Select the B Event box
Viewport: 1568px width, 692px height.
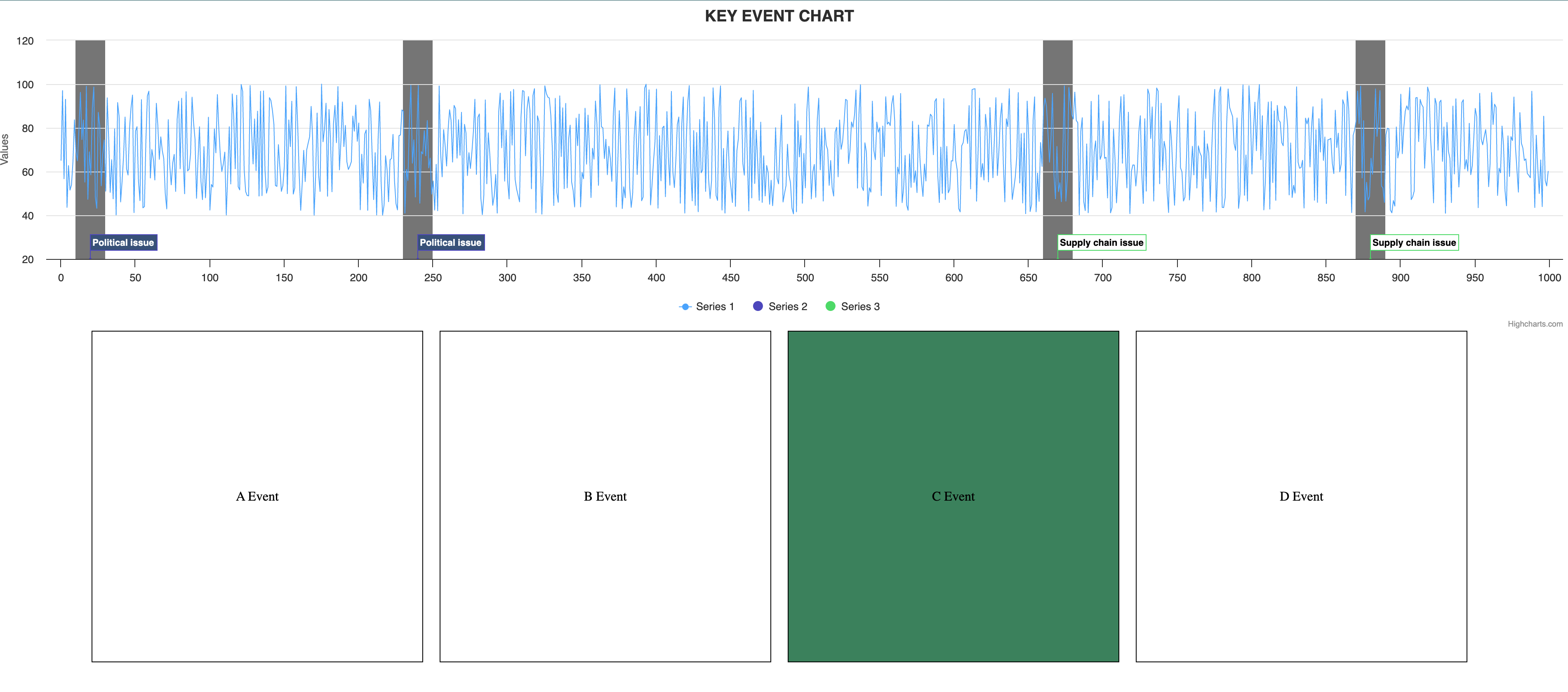point(605,496)
